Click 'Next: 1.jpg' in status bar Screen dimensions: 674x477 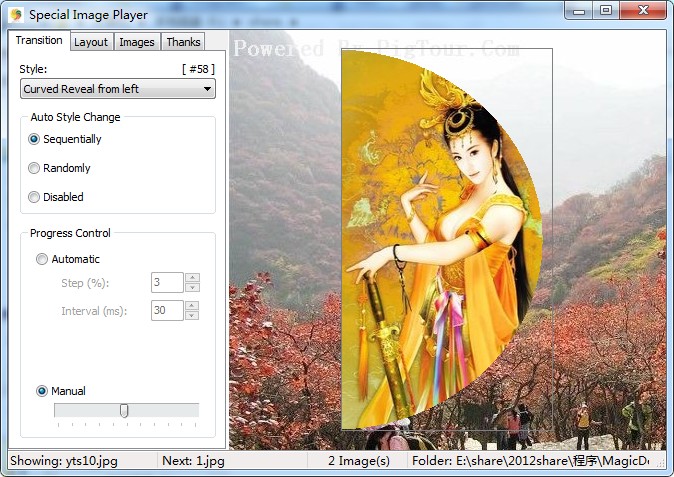193,461
